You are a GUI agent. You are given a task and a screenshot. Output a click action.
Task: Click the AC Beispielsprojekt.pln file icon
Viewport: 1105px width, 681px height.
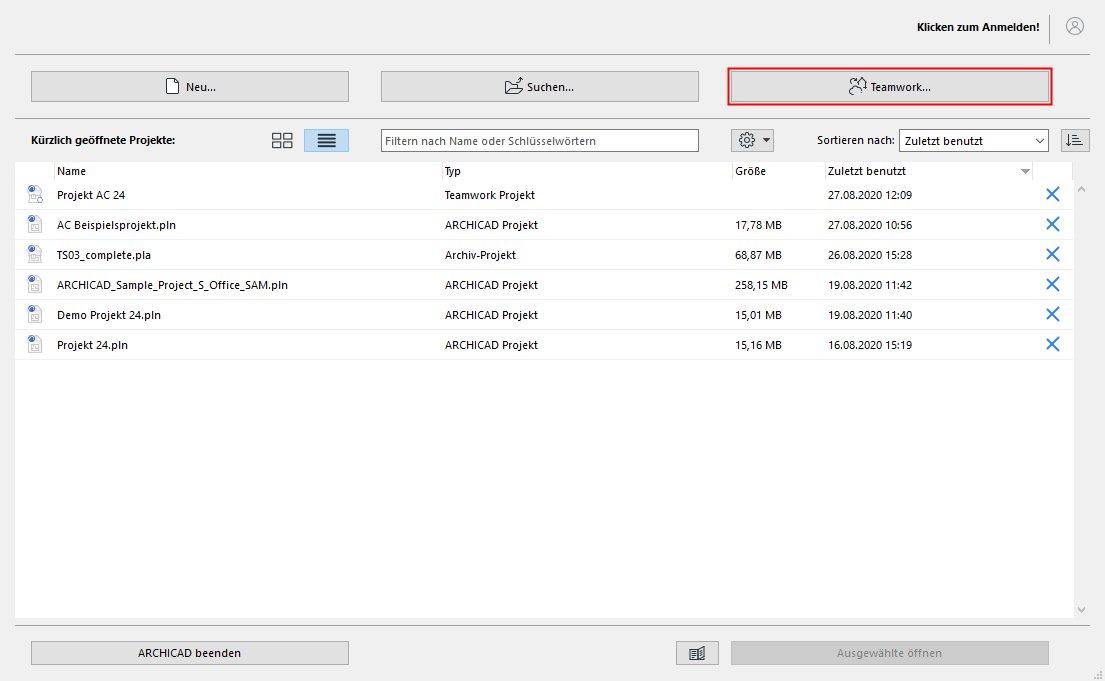click(35, 224)
